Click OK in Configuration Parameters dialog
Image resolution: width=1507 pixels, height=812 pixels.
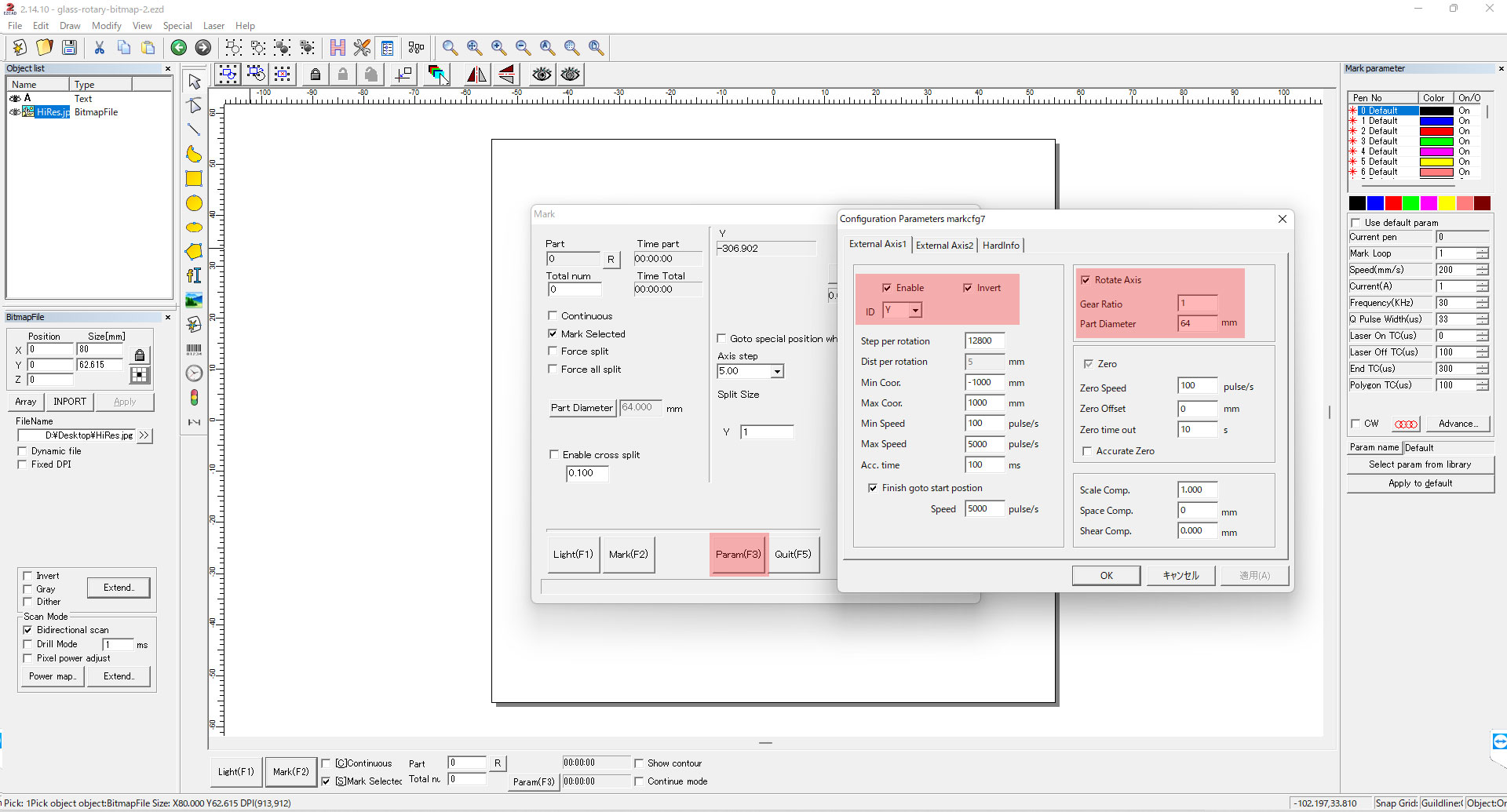pyautogui.click(x=1106, y=575)
